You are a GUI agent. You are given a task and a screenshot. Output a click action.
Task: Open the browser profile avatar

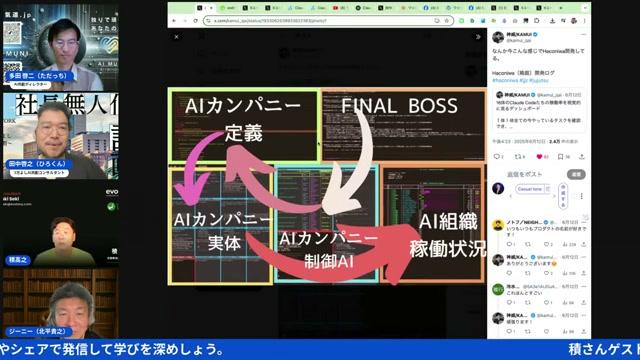pos(574,20)
